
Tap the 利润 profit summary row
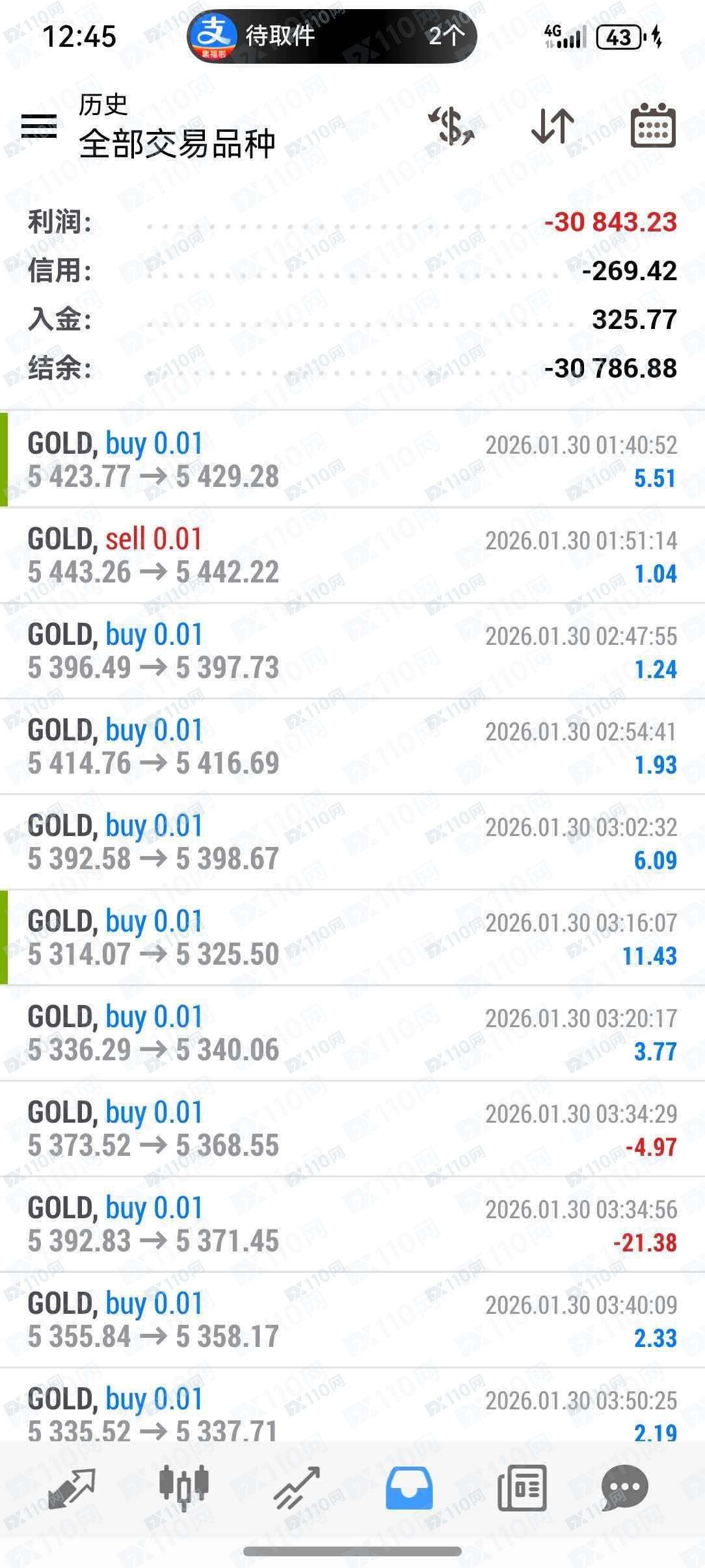pos(351,222)
